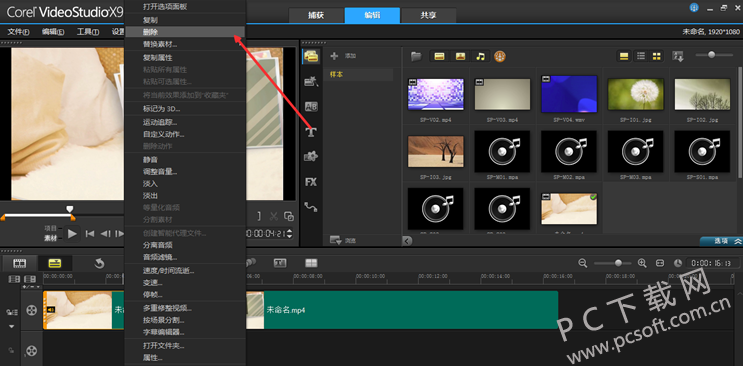Switch to Storyboard view icon

click(x=19, y=263)
